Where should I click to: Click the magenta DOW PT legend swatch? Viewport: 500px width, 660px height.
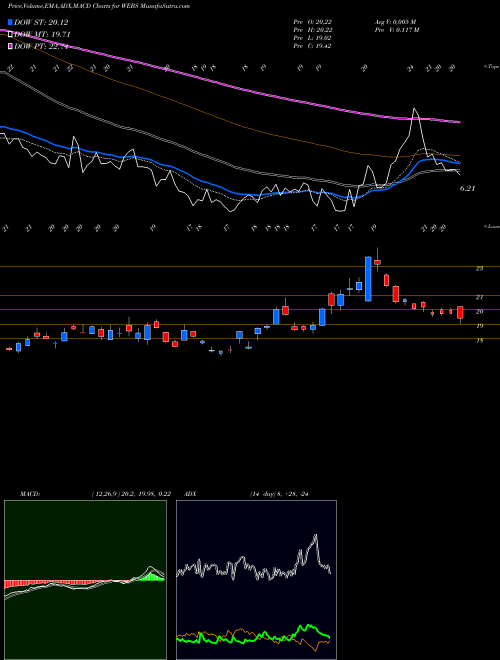point(11,46)
